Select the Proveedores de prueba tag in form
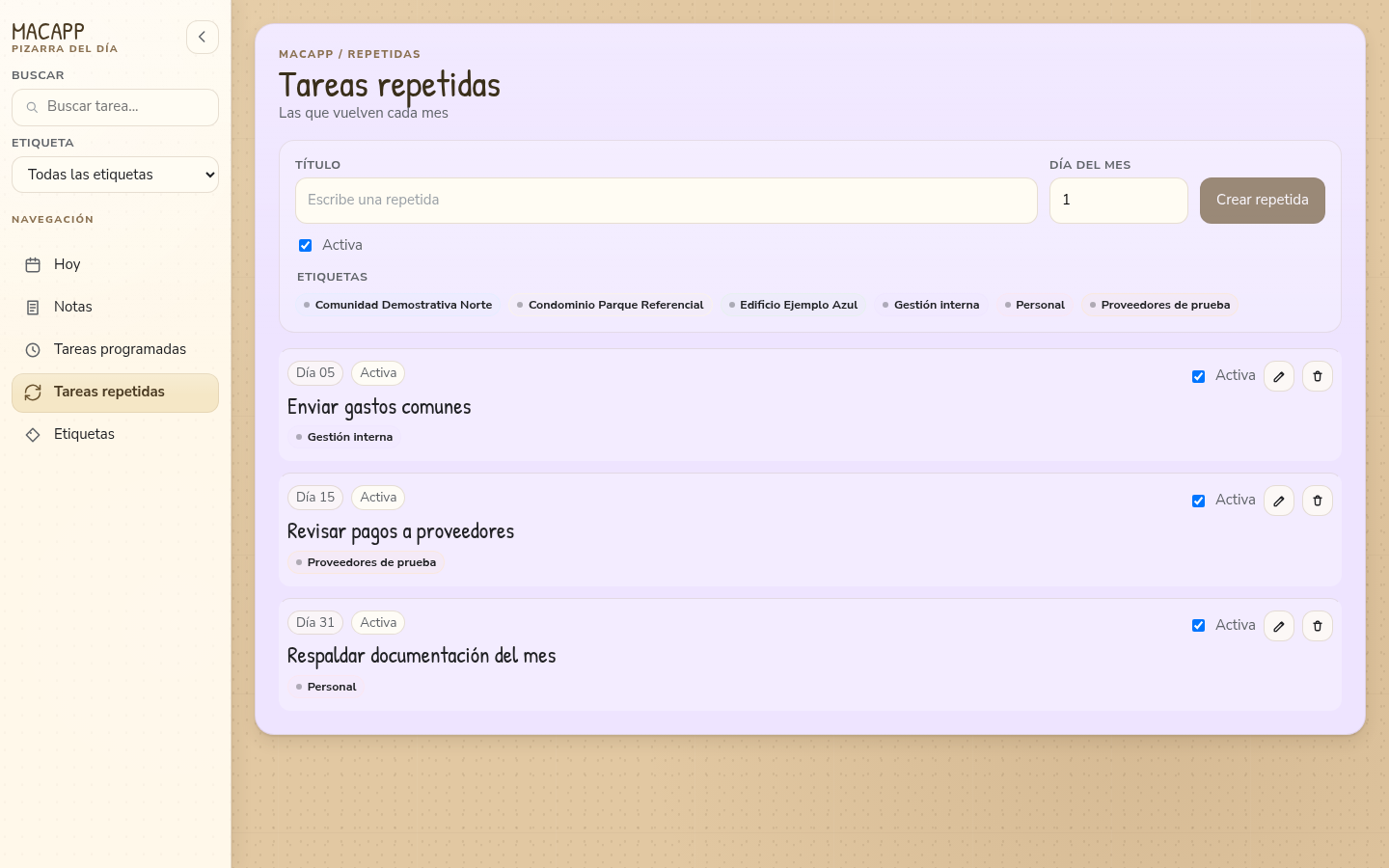Image resolution: width=1389 pixels, height=868 pixels. [x=1160, y=305]
